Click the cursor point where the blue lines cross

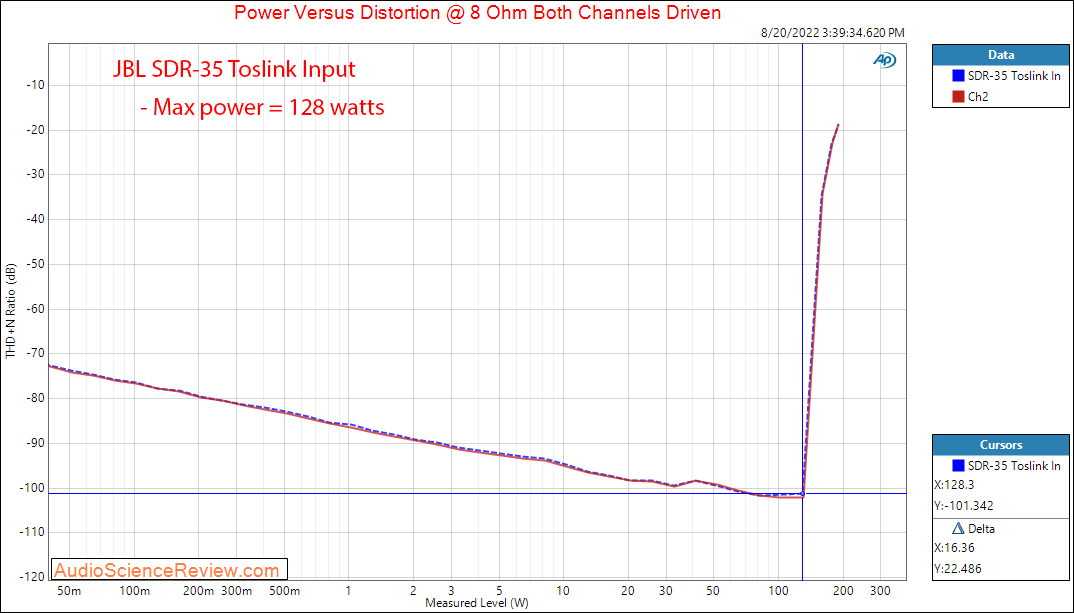tap(802, 493)
